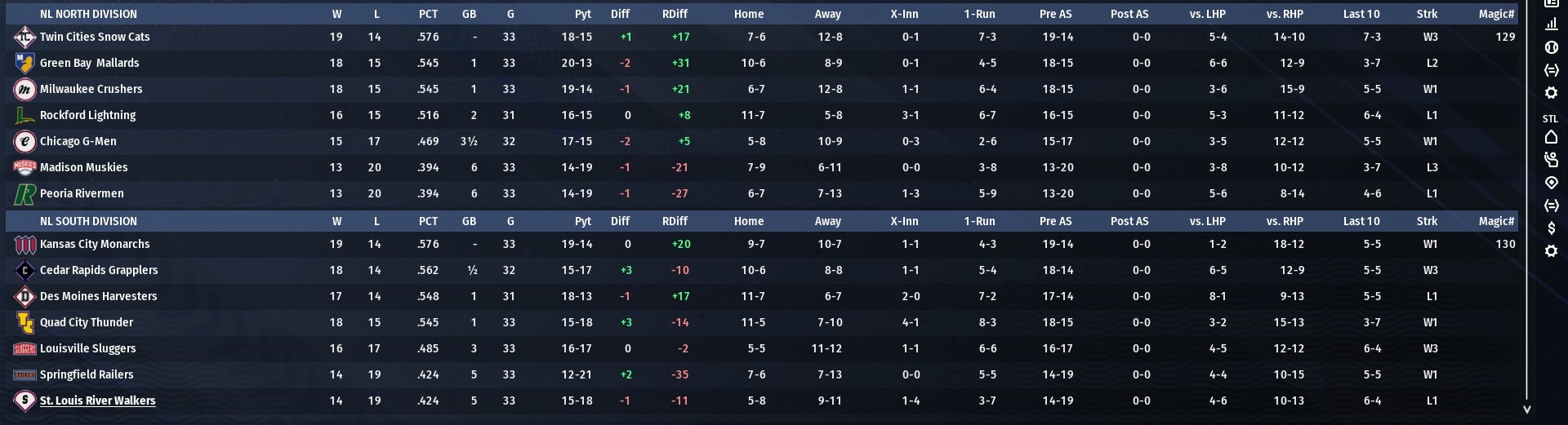Sort NL South Division by Last 10 column

pos(1361,221)
